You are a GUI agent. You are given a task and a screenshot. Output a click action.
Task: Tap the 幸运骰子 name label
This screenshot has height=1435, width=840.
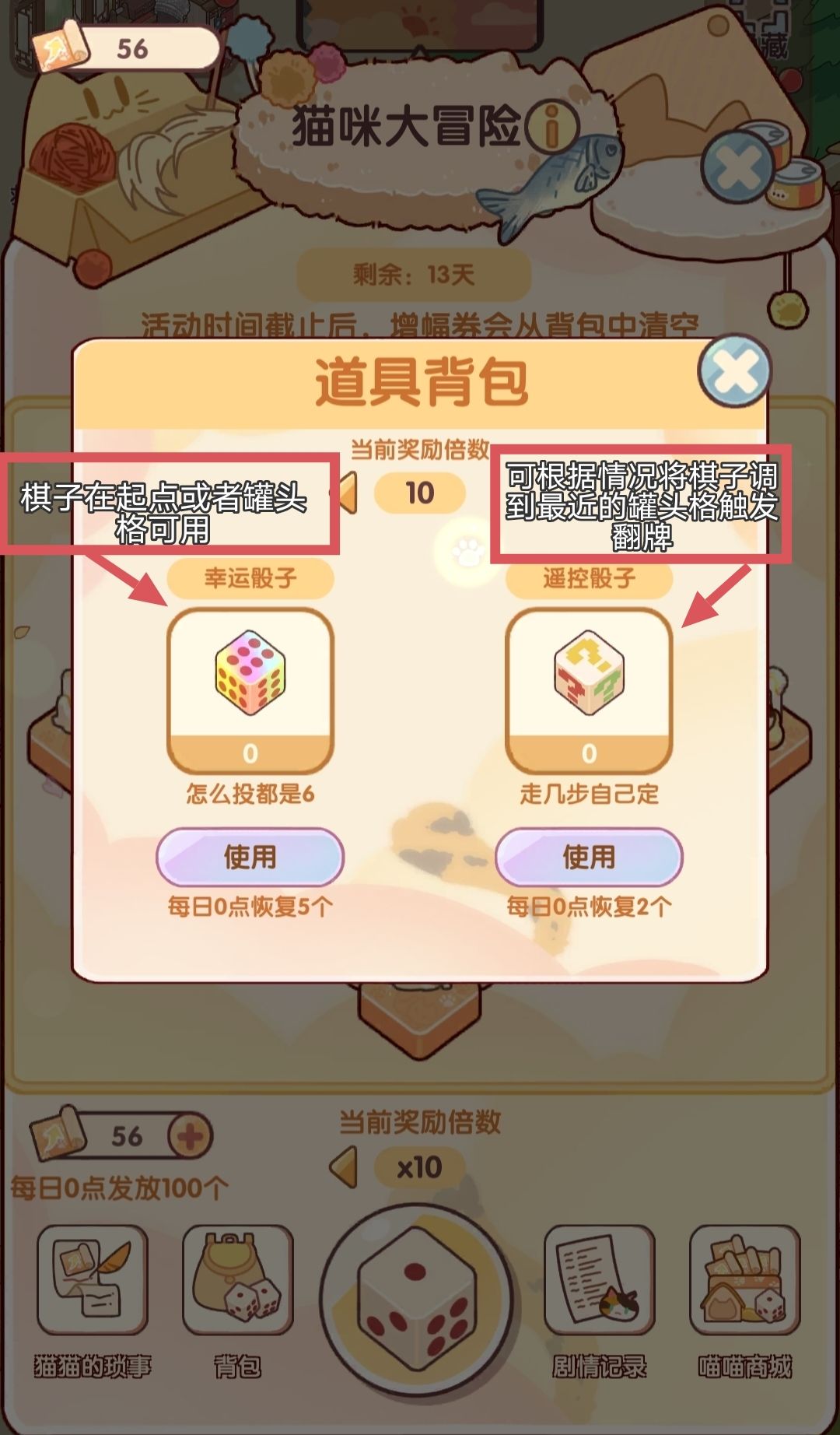(x=250, y=578)
